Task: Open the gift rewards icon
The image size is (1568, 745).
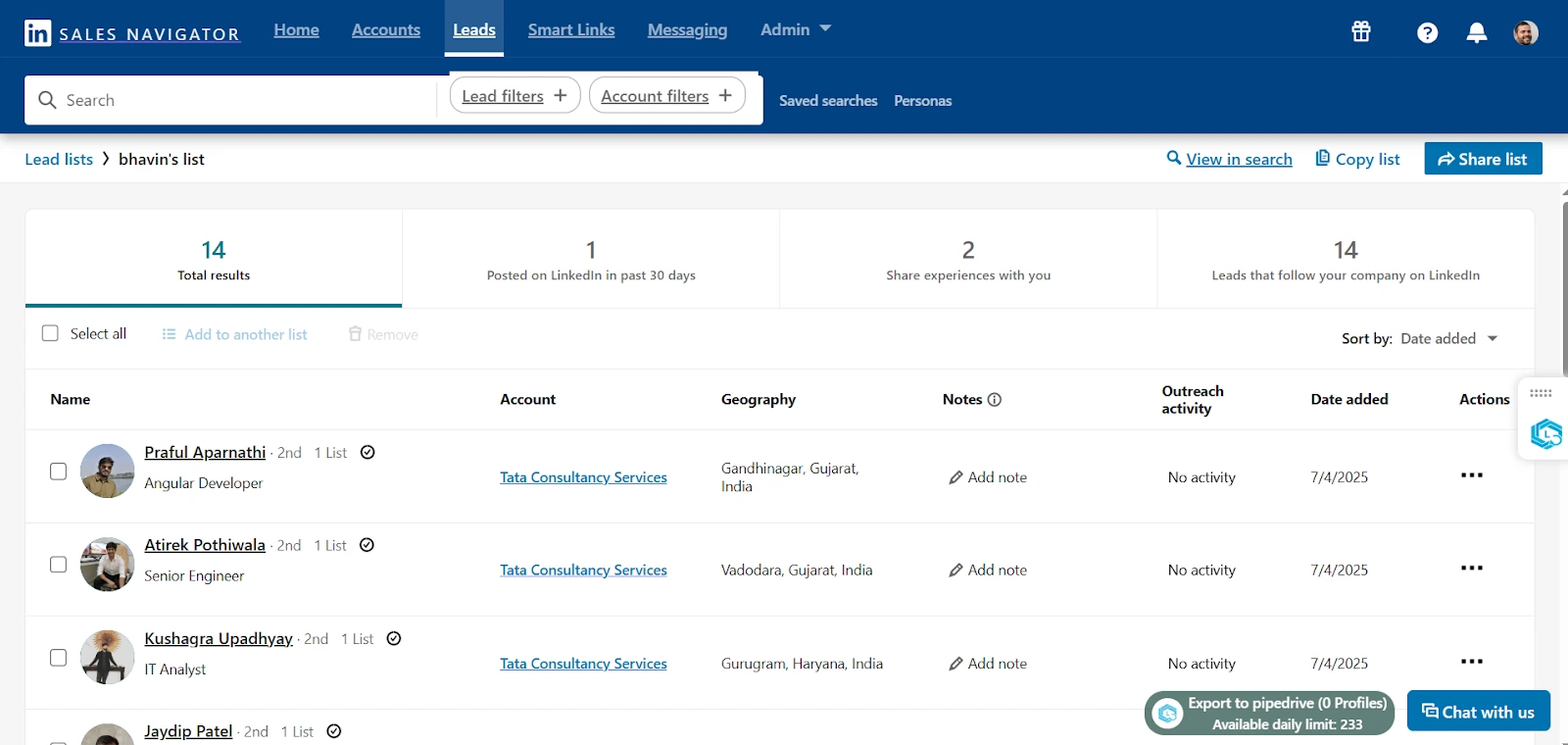Action: tap(1361, 31)
